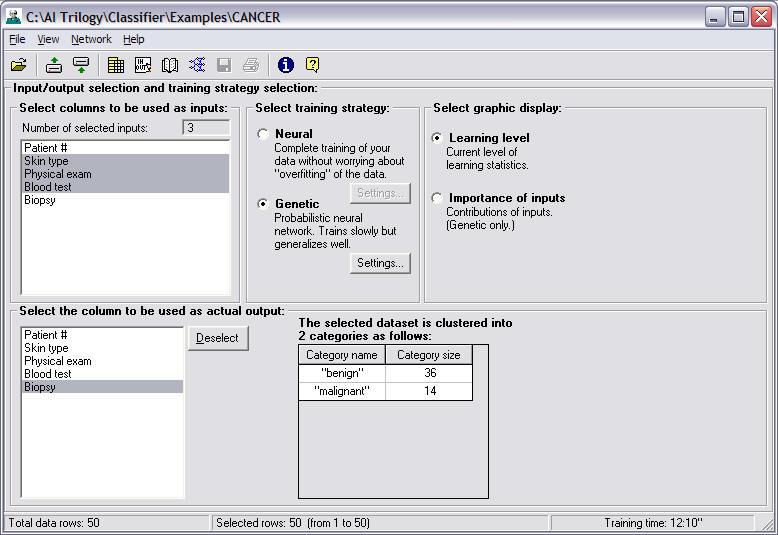The image size is (778, 535).
Task: Click the blue neural network icon
Action: coord(197,65)
